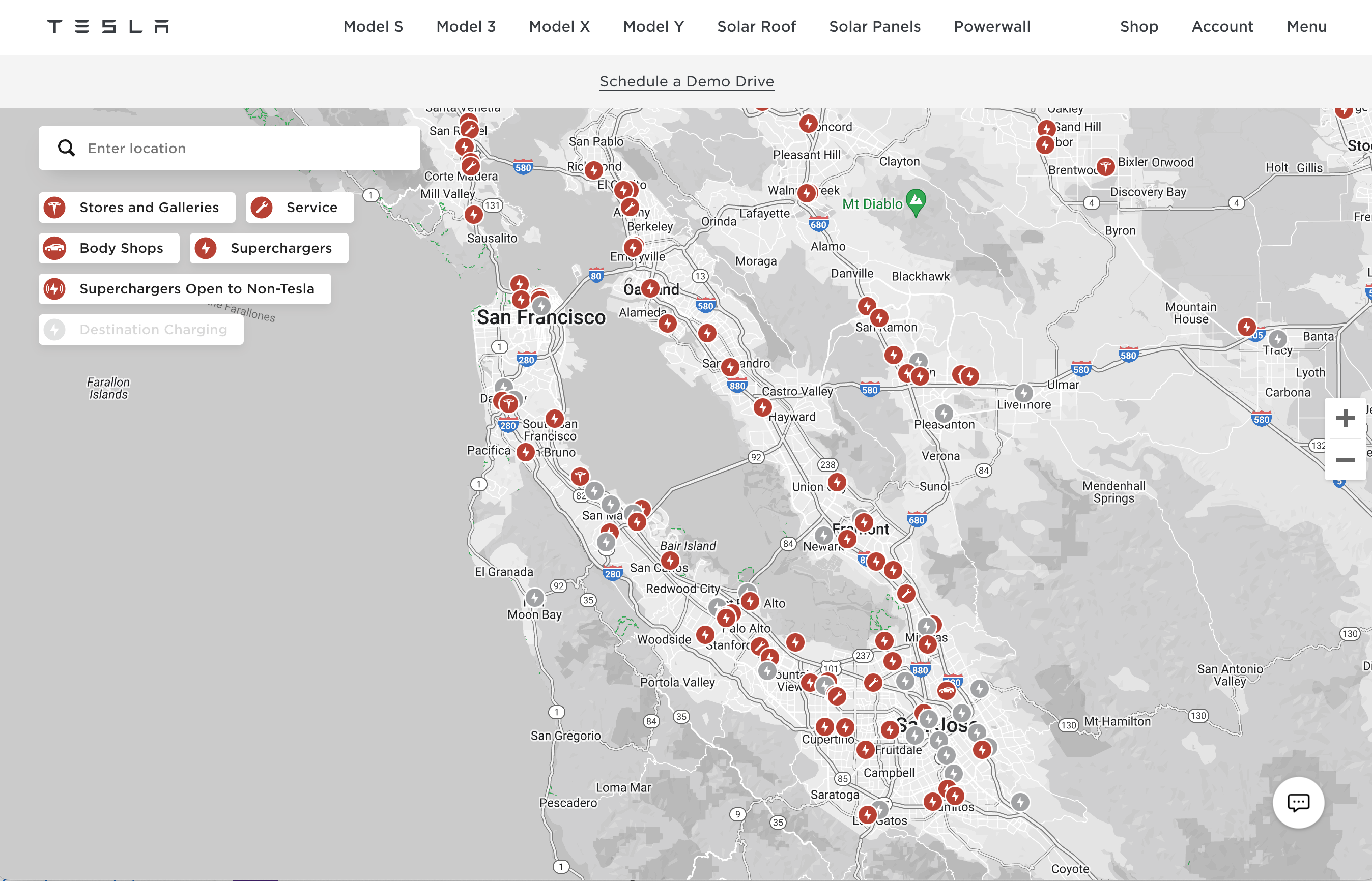Select the Pacifica supercharger marker
Image resolution: width=1372 pixels, height=881 pixels.
tap(526, 452)
